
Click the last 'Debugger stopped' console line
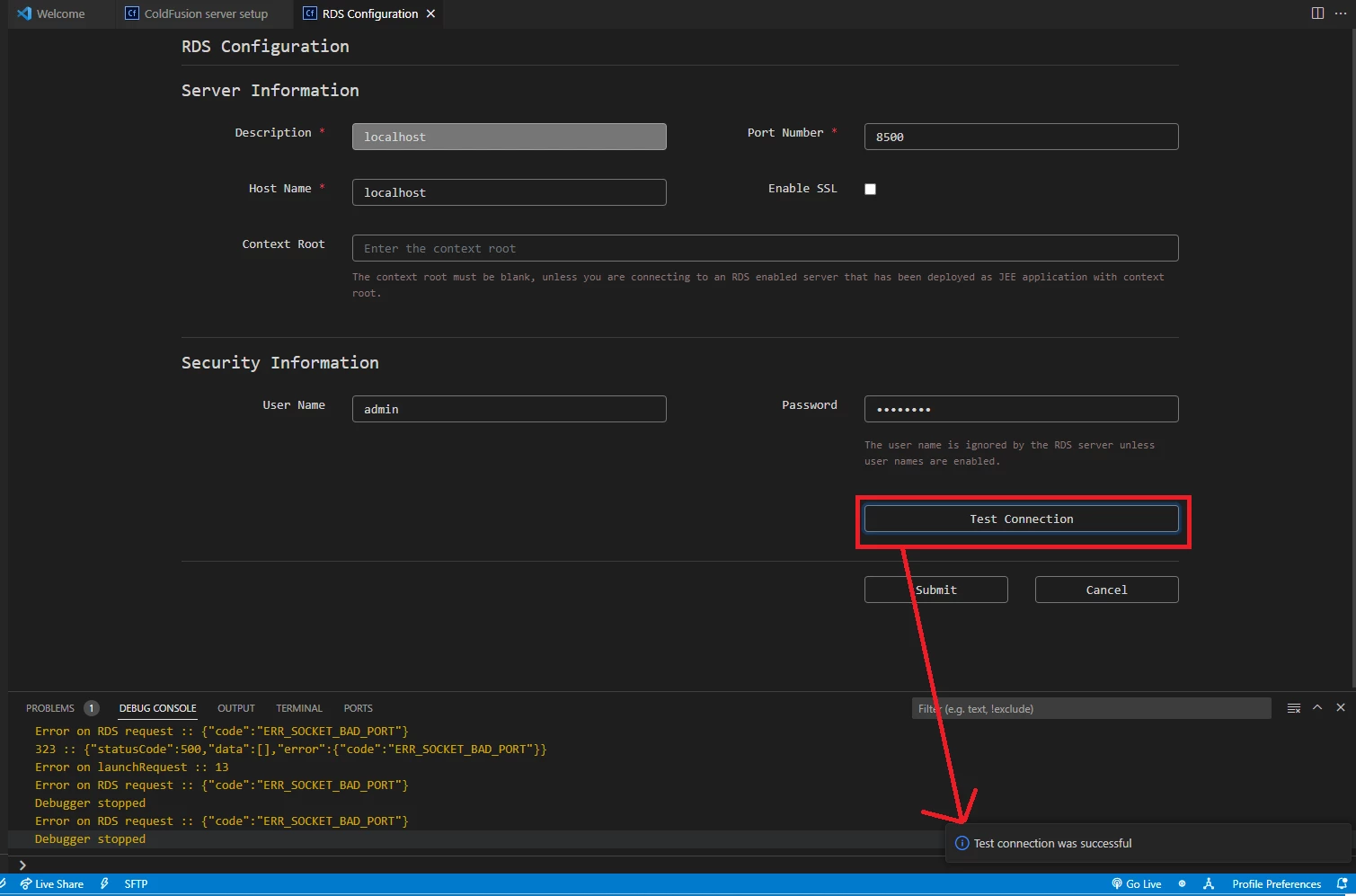tap(90, 838)
